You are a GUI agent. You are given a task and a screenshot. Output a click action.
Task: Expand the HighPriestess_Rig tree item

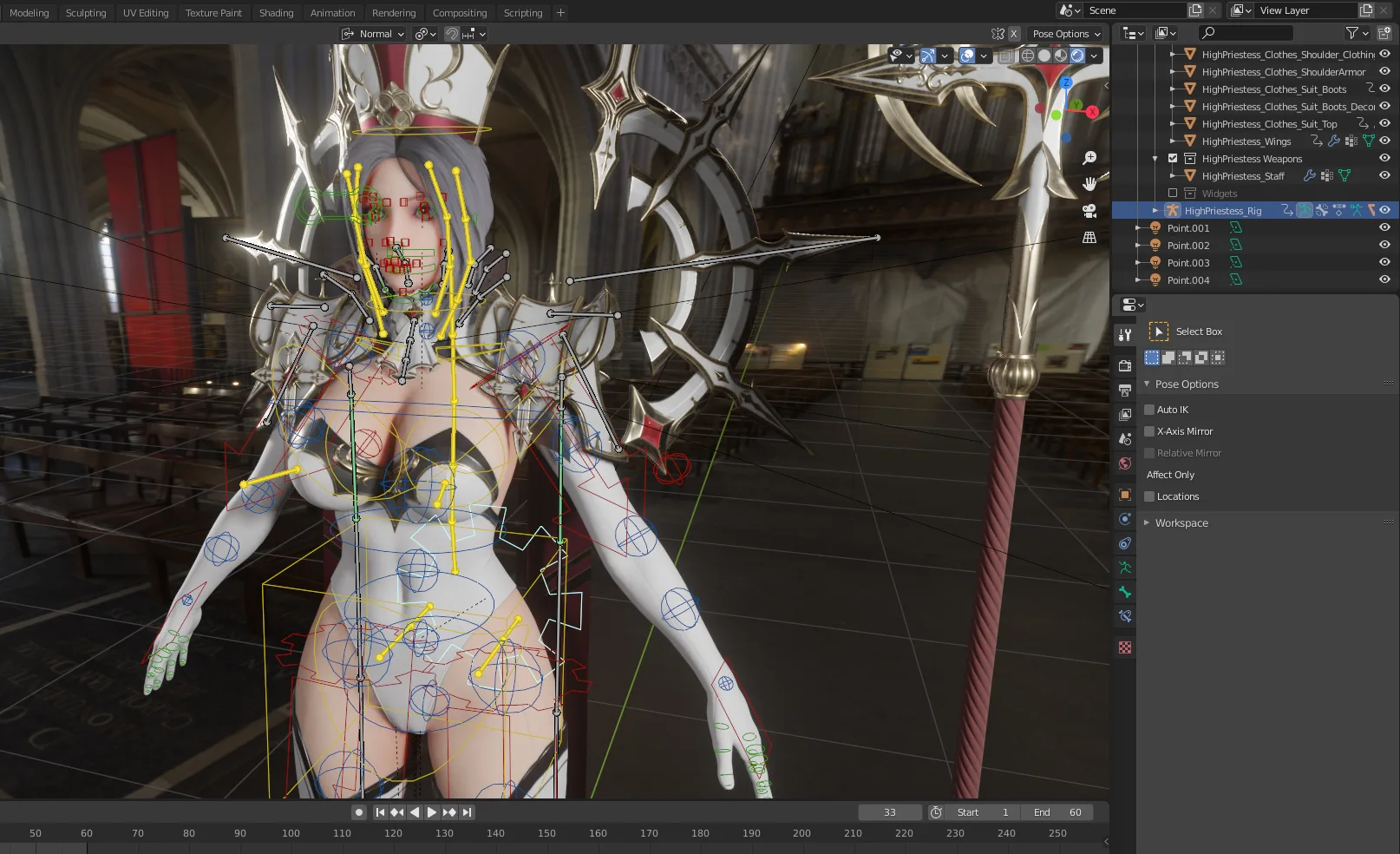coord(1155,210)
